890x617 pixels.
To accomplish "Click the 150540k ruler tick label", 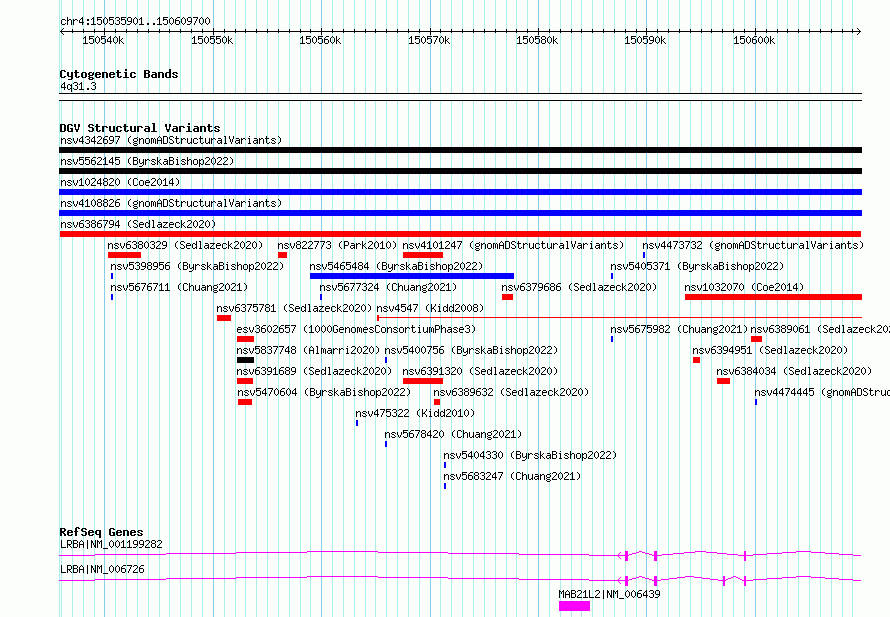I will click(x=103, y=40).
